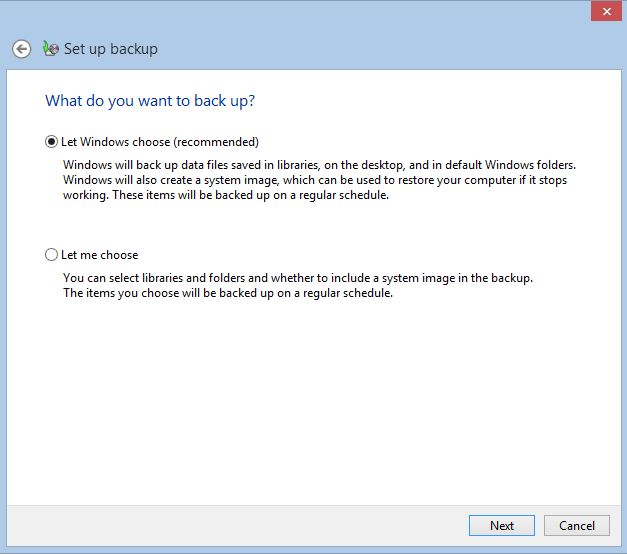
Task: Cancel the backup setup
Action: point(577,525)
